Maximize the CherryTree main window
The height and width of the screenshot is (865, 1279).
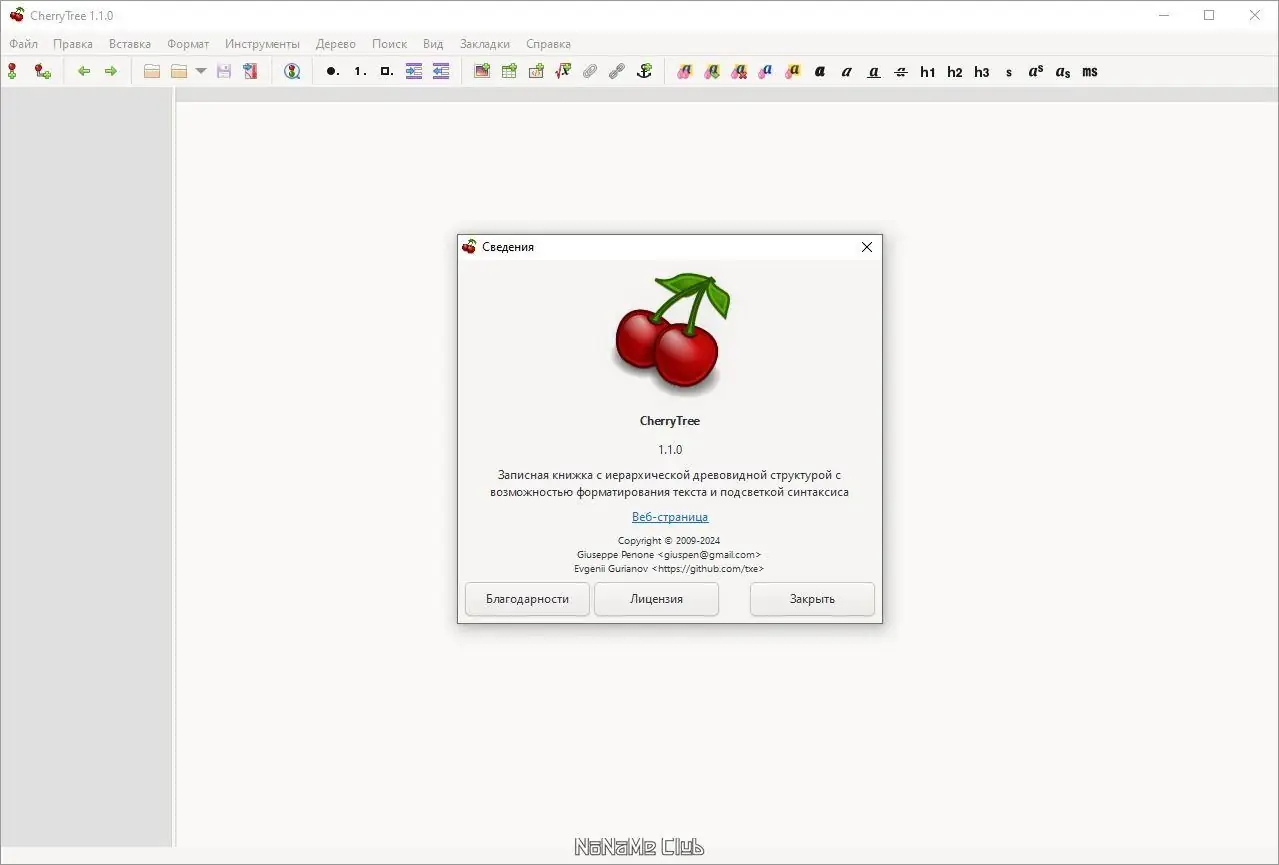click(x=1209, y=15)
